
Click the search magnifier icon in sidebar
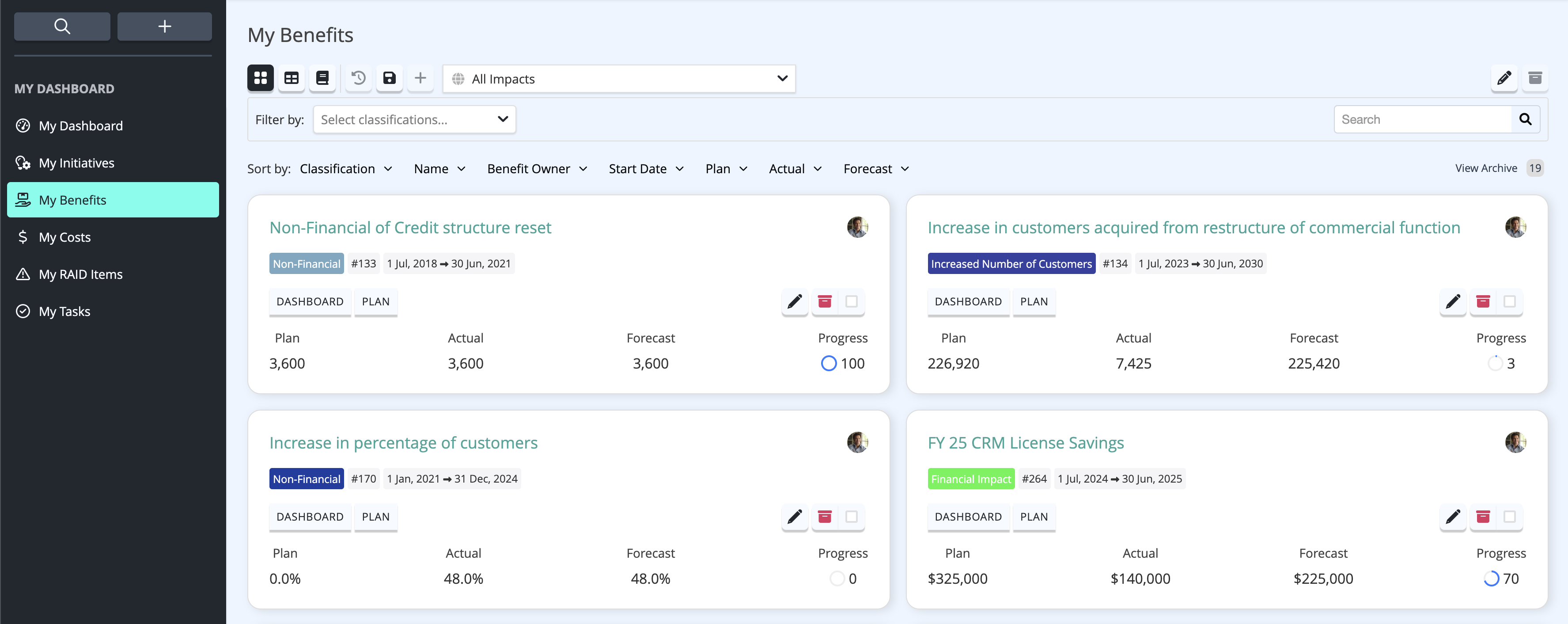62,26
